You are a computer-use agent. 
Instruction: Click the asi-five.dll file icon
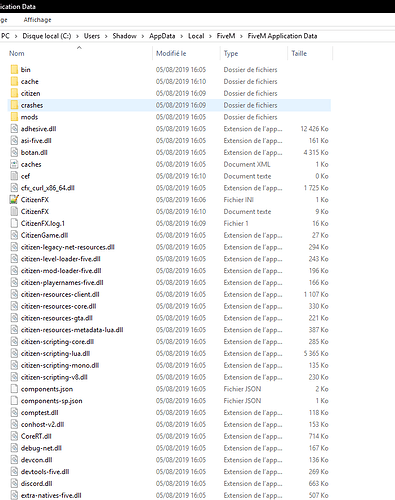point(14,140)
